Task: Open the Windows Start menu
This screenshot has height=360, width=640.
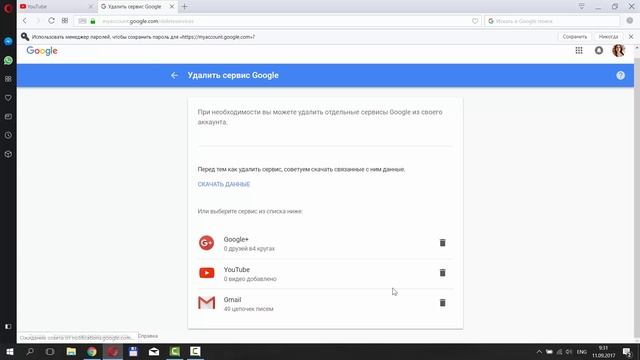Action: [x=9, y=351]
